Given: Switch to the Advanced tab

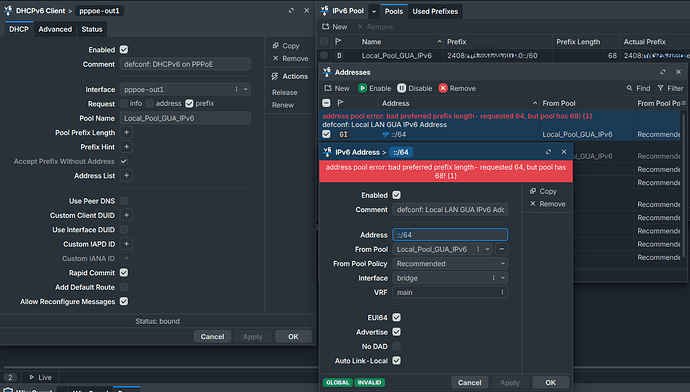Looking at the screenshot, I should (55, 29).
